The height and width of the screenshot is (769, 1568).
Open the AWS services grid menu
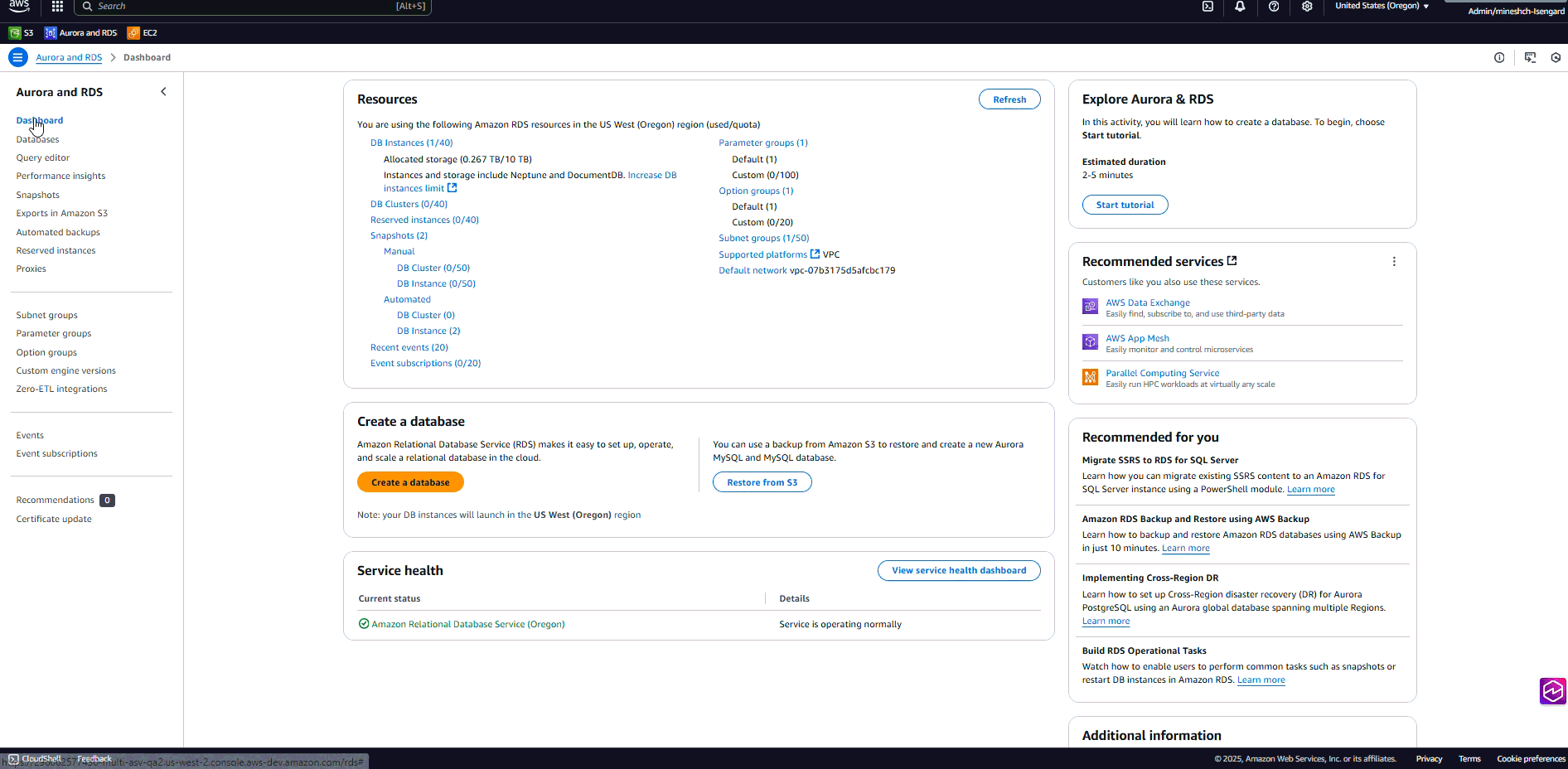coord(57,7)
